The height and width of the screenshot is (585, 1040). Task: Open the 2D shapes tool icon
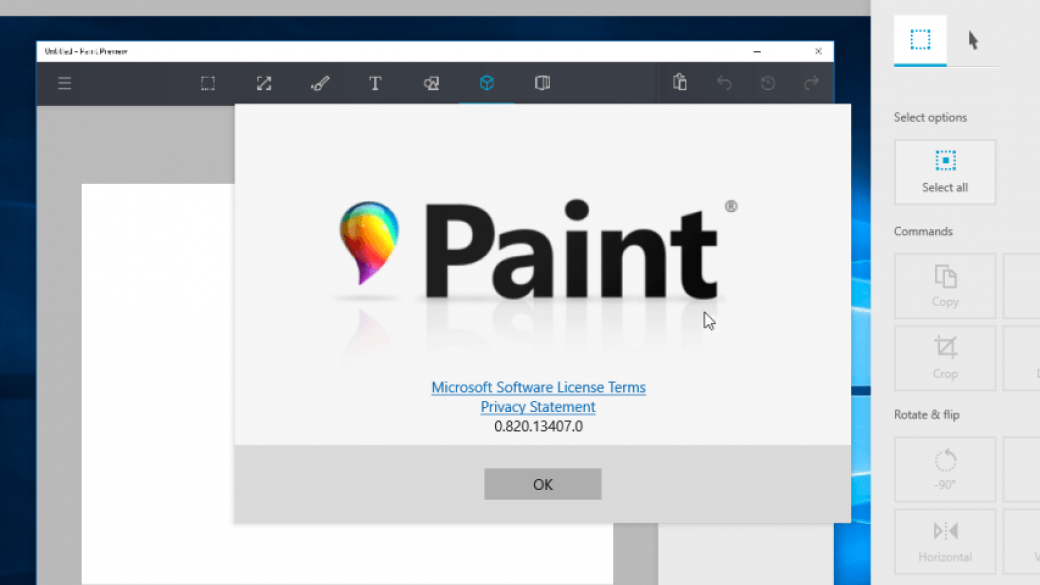click(x=431, y=84)
